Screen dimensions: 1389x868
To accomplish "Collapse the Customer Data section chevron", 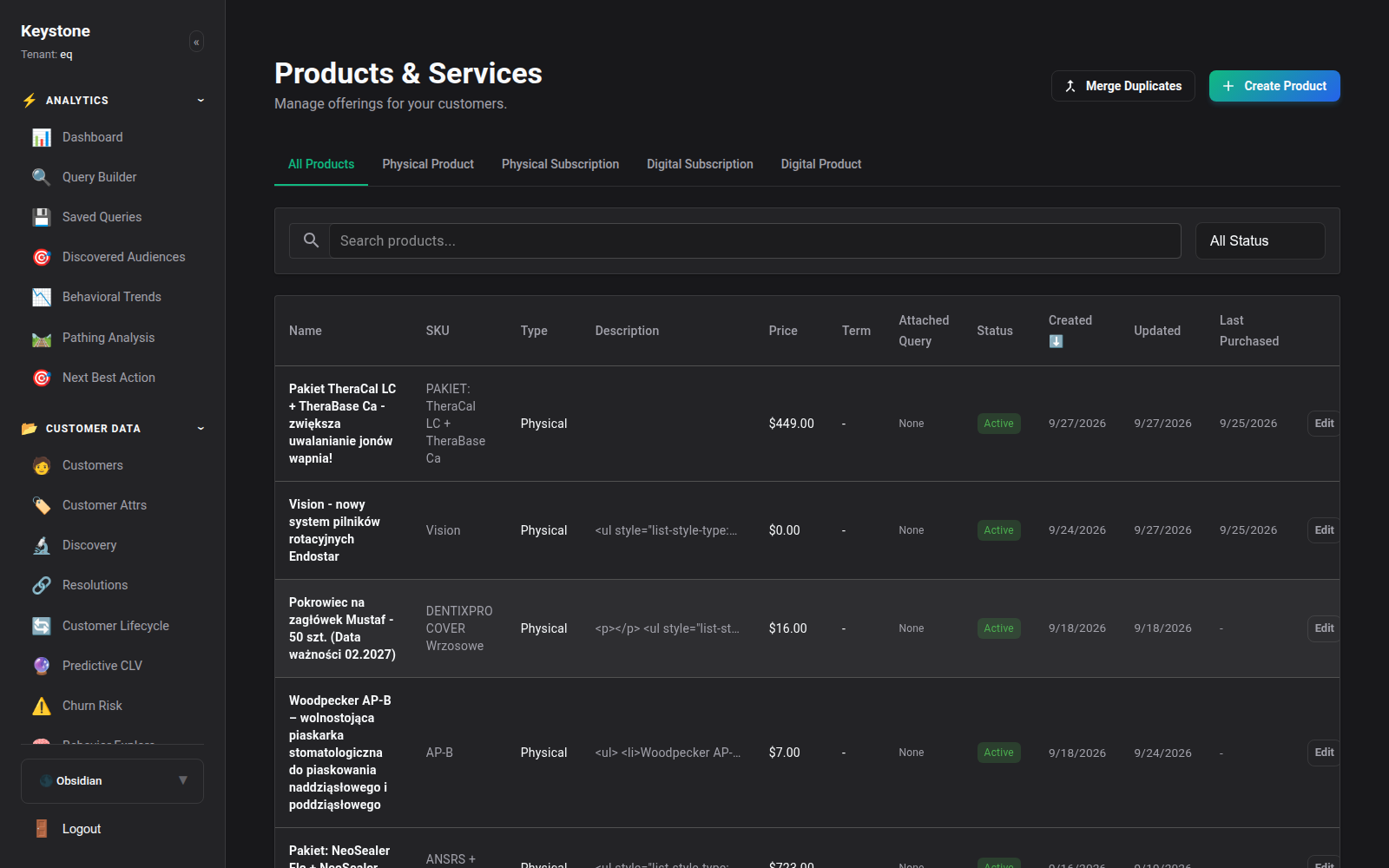I will pos(201,429).
